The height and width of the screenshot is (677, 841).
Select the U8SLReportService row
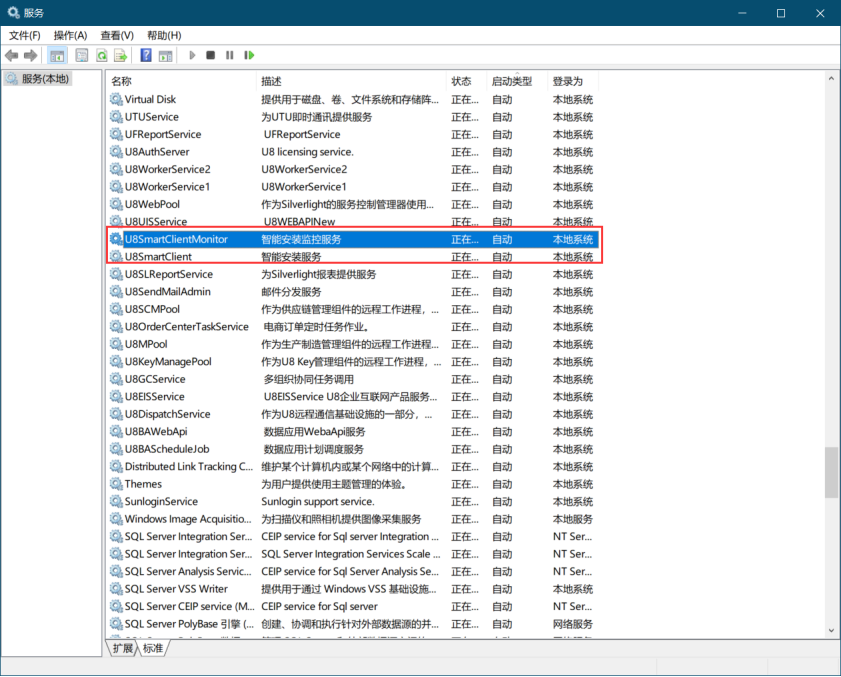(x=353, y=274)
